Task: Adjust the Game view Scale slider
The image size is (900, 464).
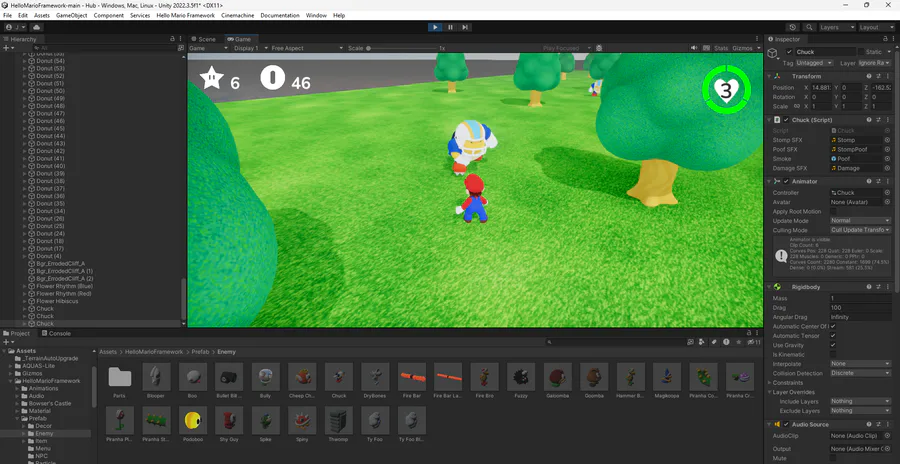Action: [x=402, y=48]
